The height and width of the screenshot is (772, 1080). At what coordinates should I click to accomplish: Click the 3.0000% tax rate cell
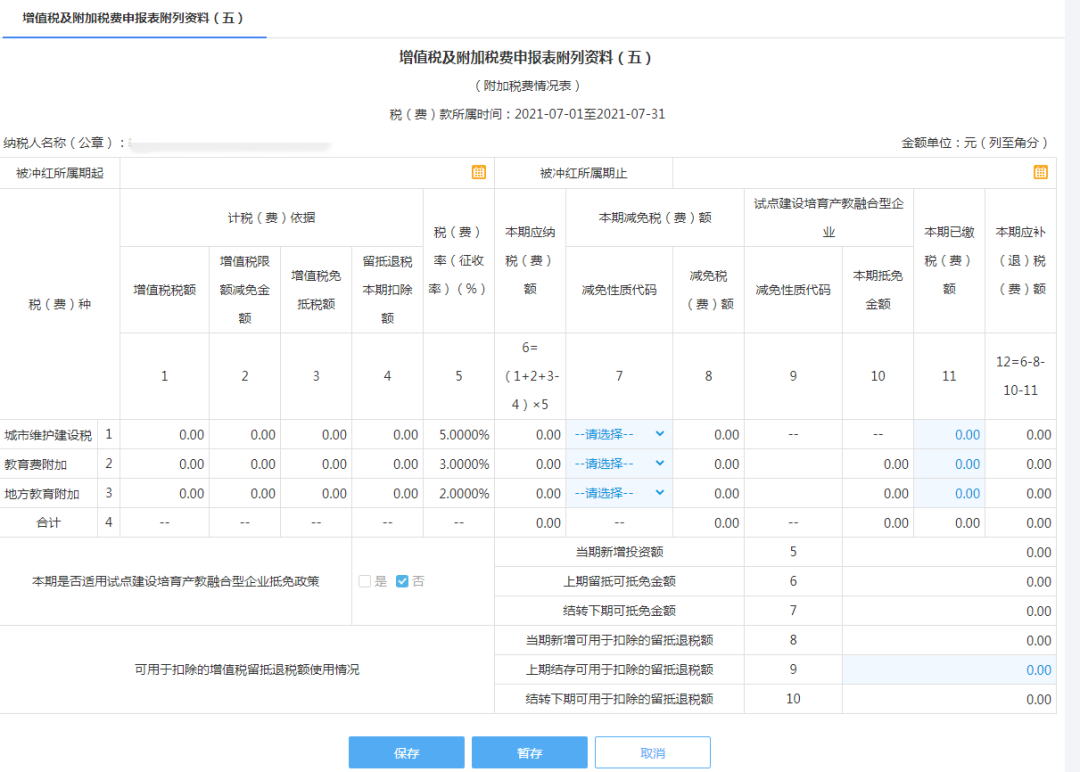[459, 463]
